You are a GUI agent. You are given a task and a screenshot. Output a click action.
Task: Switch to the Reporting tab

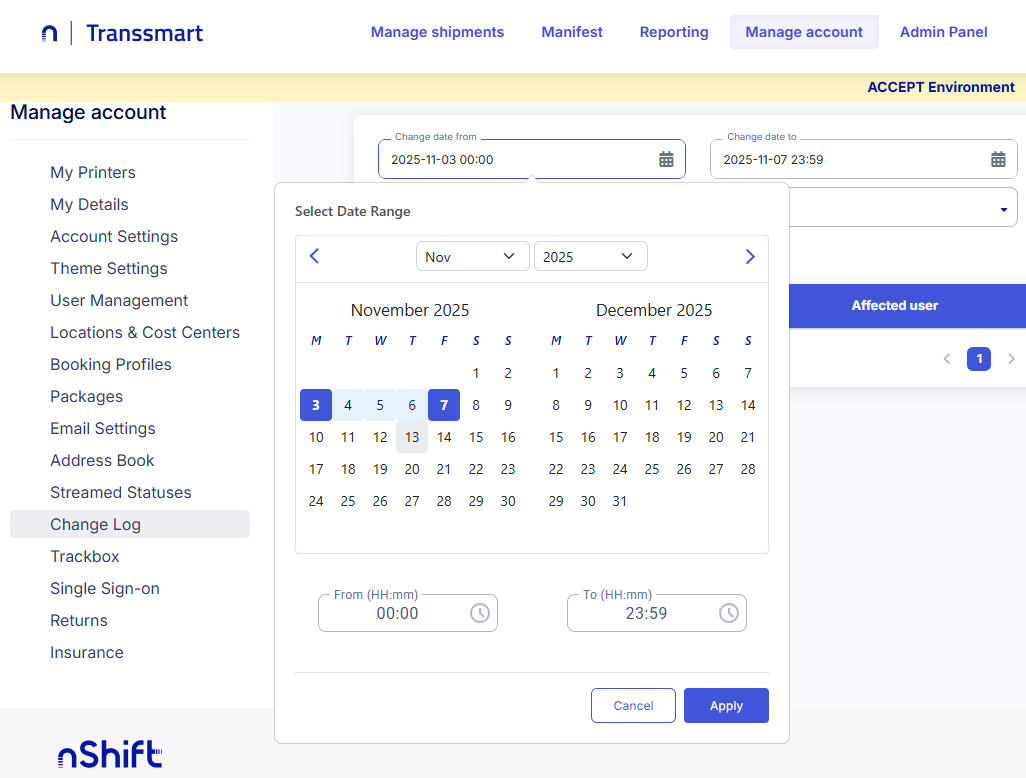tap(674, 32)
